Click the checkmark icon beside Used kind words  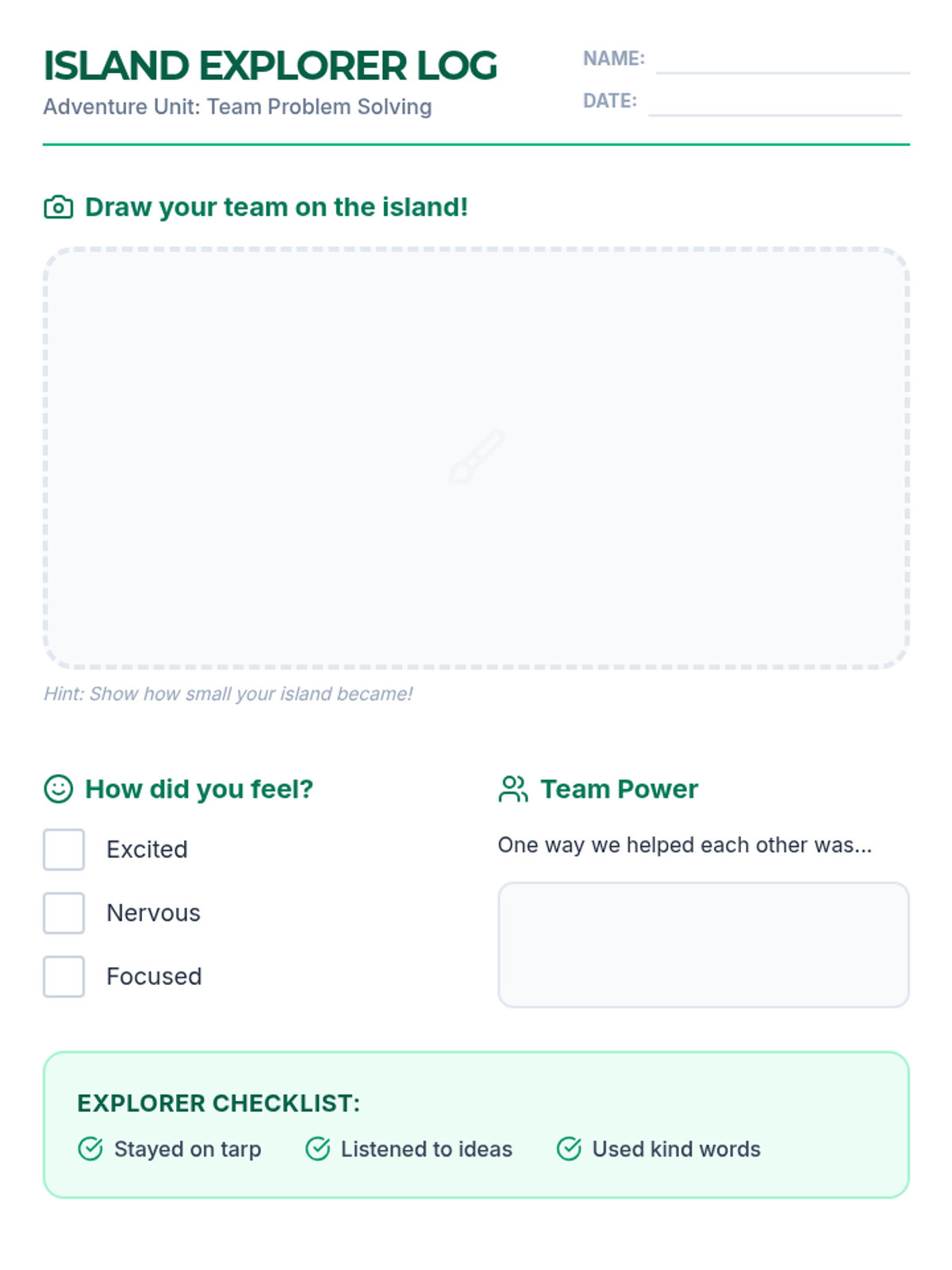(569, 1149)
